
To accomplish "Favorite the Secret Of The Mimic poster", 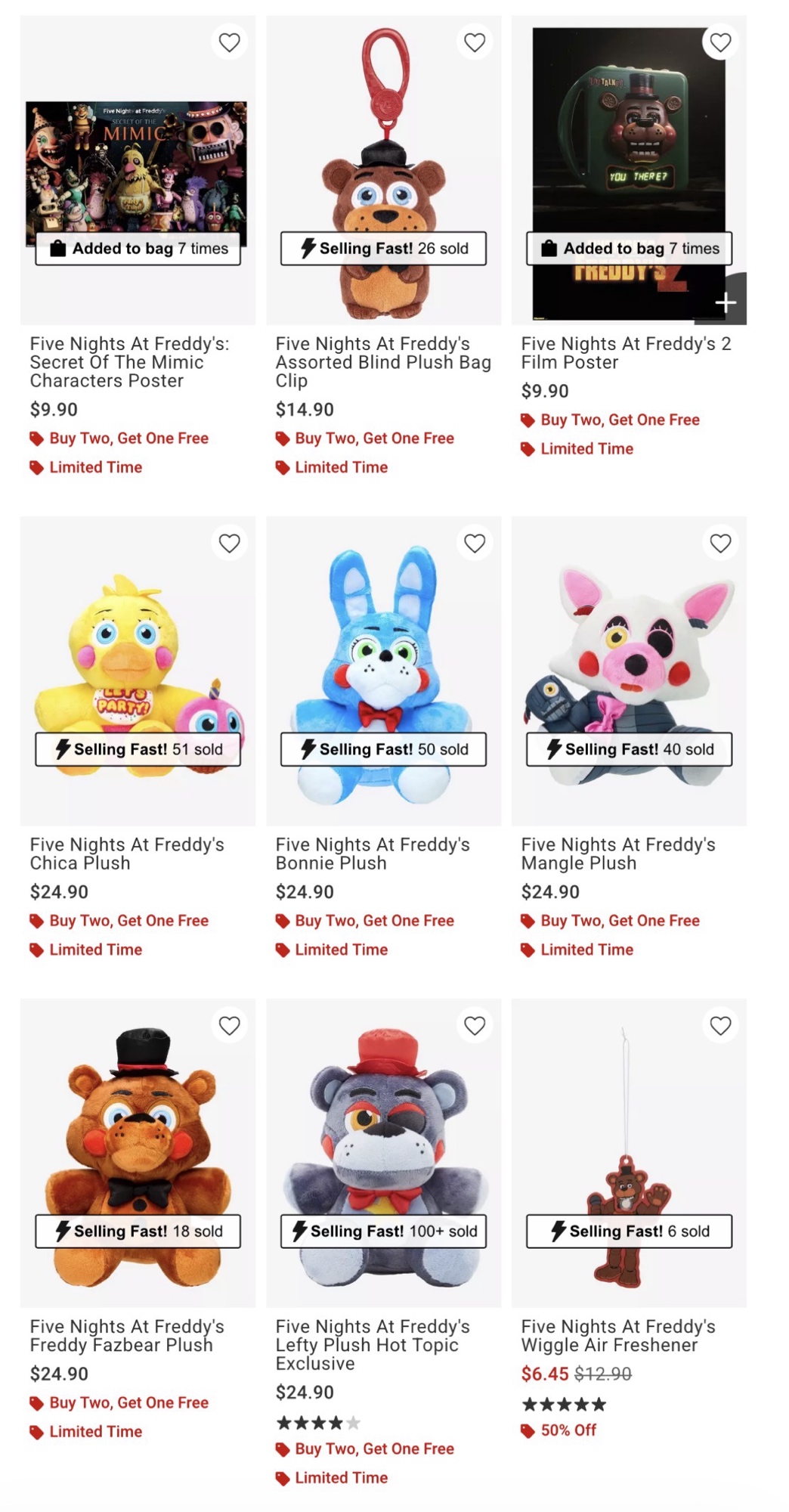I will click(x=229, y=42).
